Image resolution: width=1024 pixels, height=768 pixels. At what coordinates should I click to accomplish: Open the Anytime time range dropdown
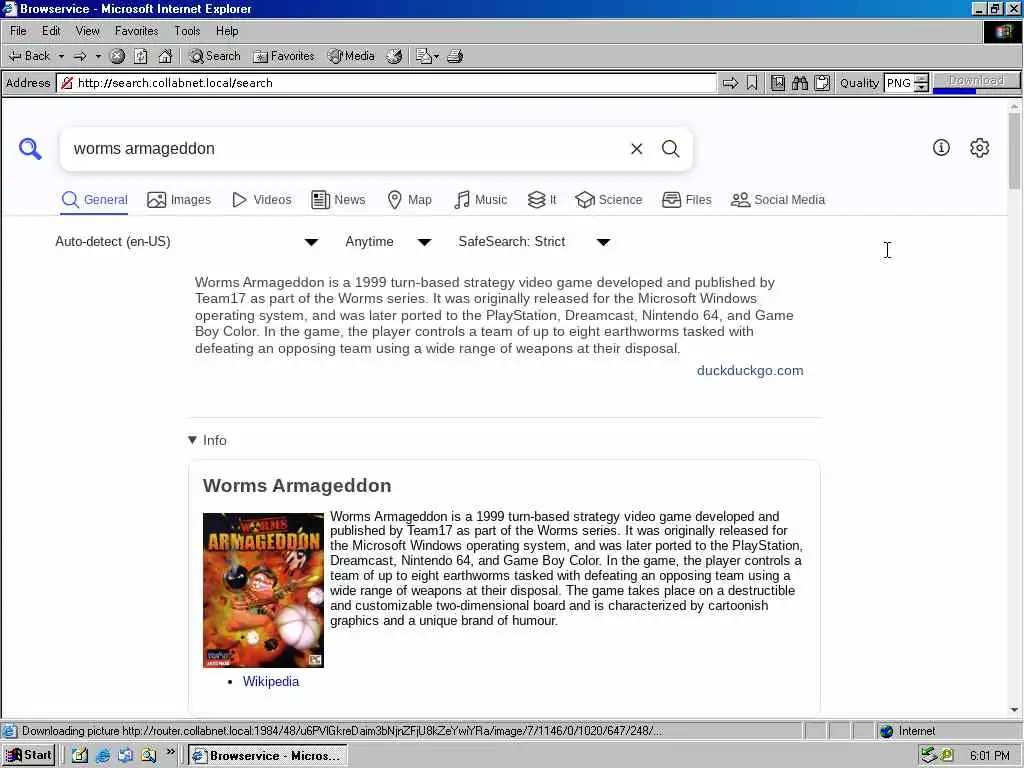pos(388,242)
